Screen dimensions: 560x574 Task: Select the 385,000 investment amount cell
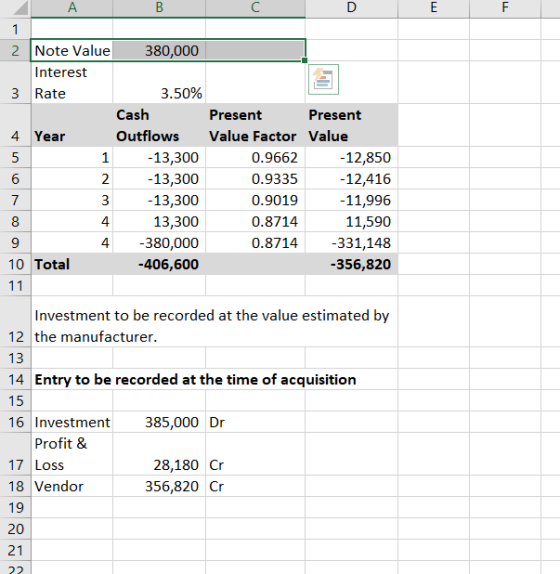[159, 422]
